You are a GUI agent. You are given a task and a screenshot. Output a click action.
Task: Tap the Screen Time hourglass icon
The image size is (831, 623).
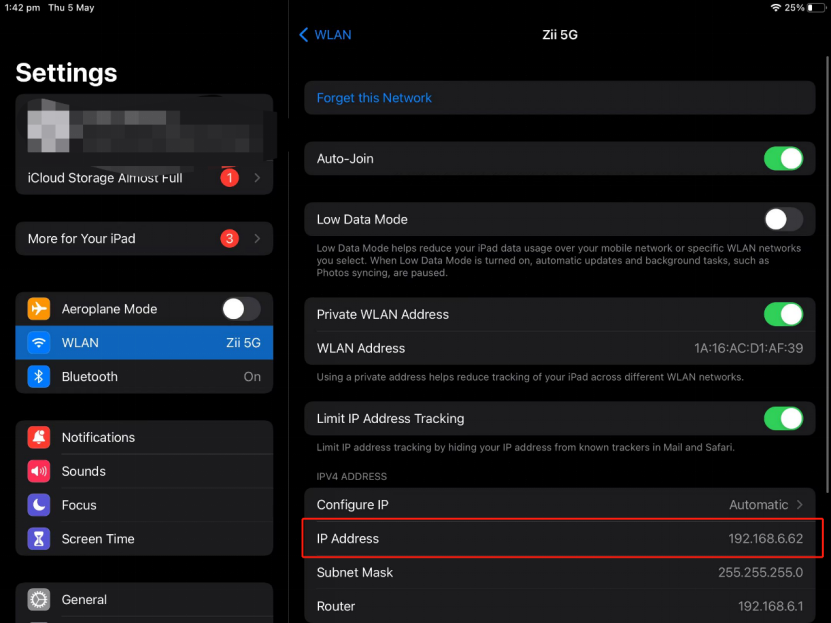pos(39,539)
